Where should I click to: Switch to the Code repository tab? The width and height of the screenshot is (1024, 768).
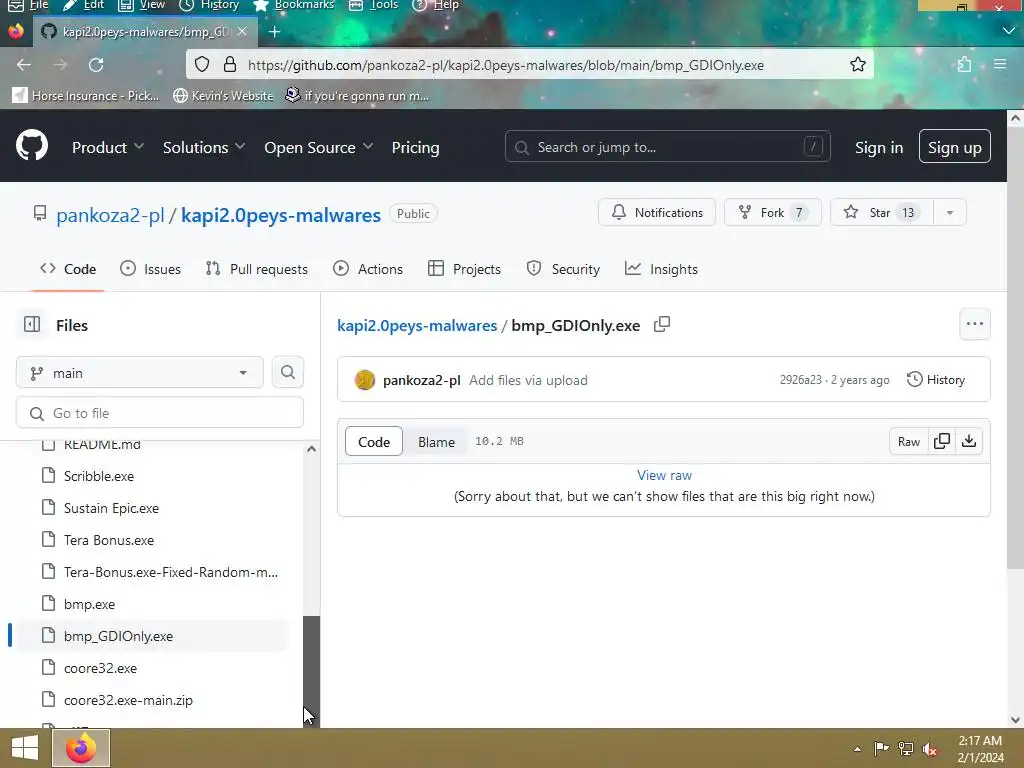tap(67, 269)
